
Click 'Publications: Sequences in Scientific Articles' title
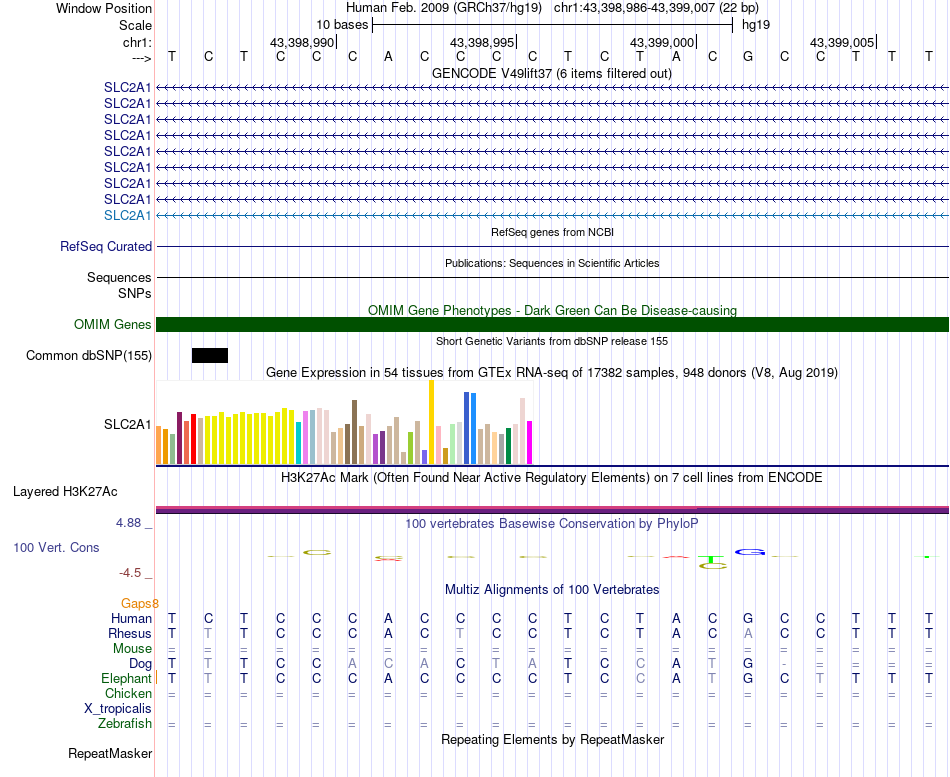552,263
